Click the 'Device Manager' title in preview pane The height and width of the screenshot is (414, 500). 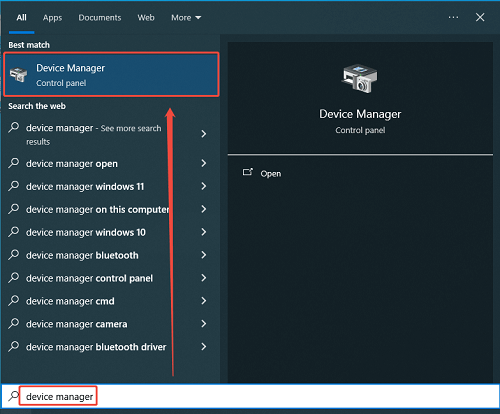(360, 114)
